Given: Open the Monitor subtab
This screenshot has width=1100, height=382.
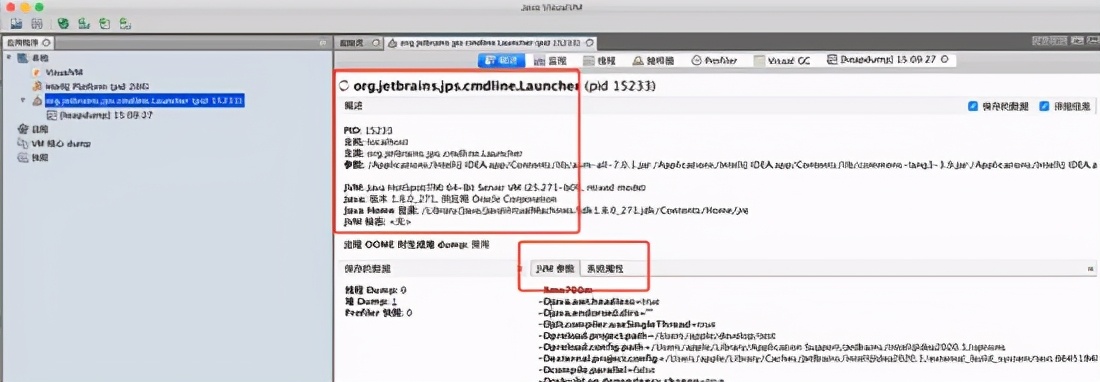Looking at the screenshot, I should 550,61.
